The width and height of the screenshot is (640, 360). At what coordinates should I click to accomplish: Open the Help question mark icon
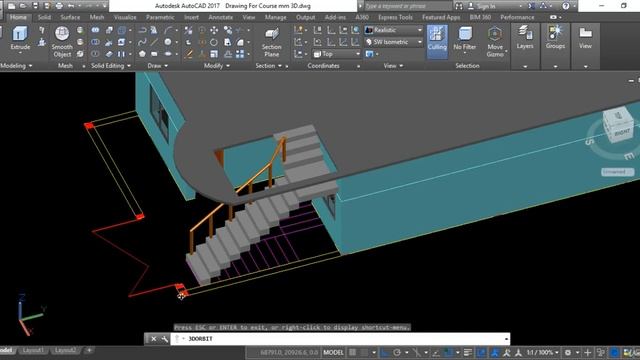click(566, 6)
